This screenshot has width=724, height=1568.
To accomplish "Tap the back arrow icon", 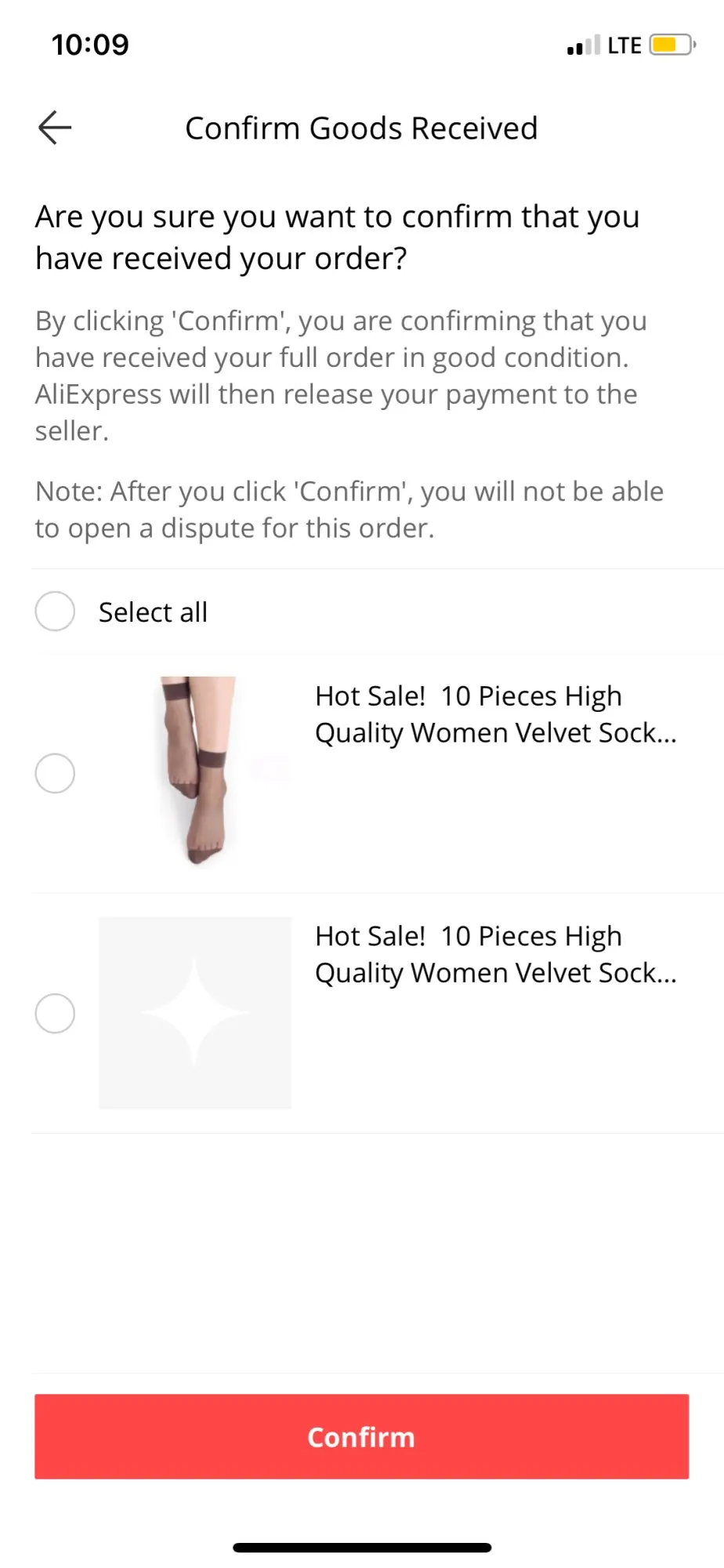I will [55, 128].
